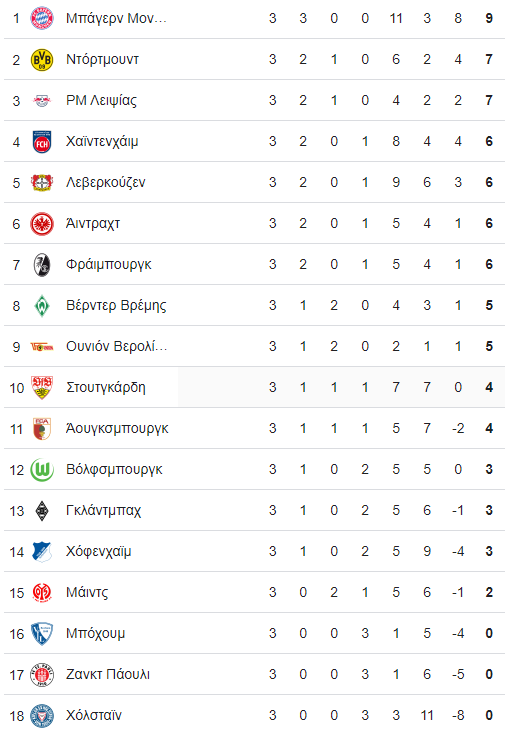Open the RB Leipzig team logo

[x=42, y=100]
